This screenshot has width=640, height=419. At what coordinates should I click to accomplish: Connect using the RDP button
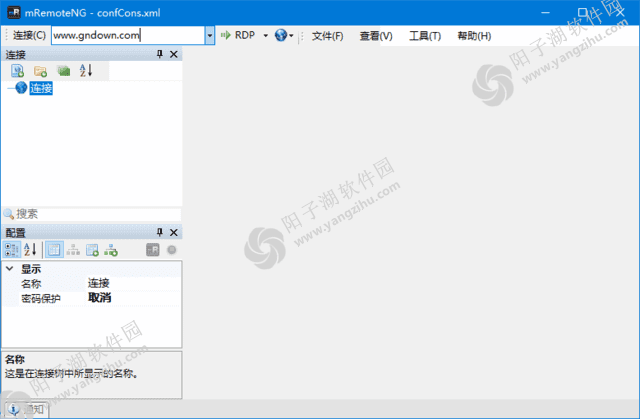click(238, 35)
